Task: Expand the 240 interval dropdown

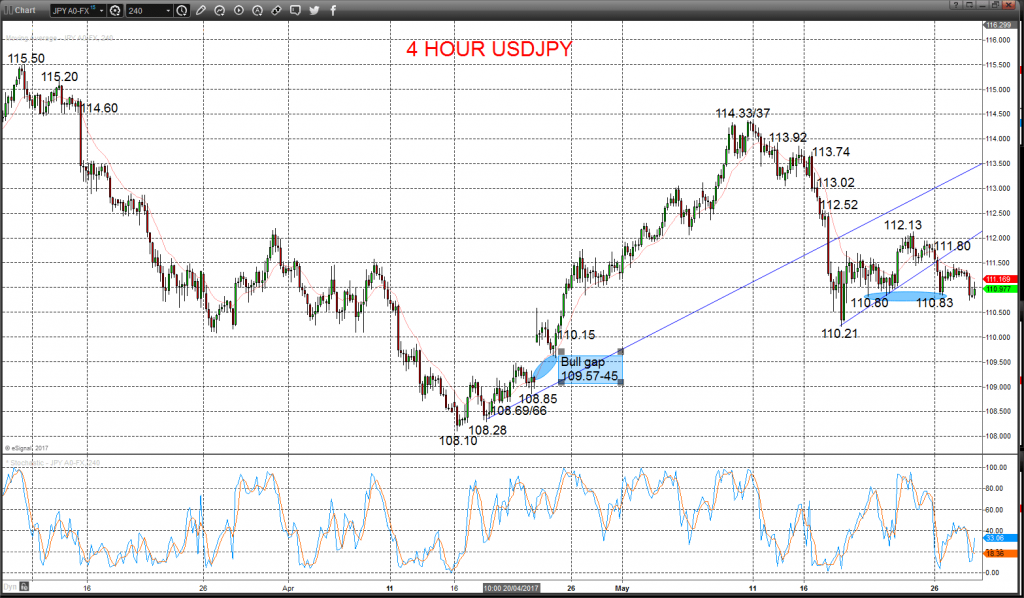Action: [x=168, y=10]
